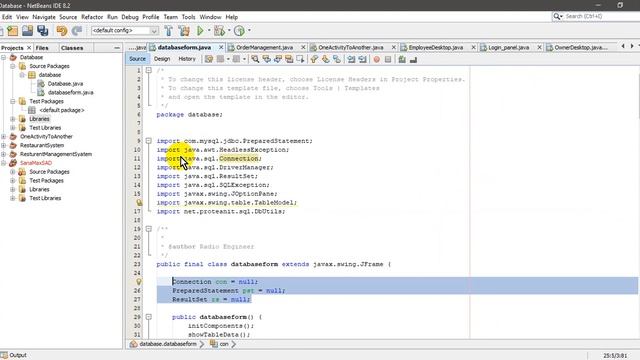Open the Profile Project dropdown arrow
Image resolution: width=640 pixels, height=360 pixels.
[x=249, y=31]
